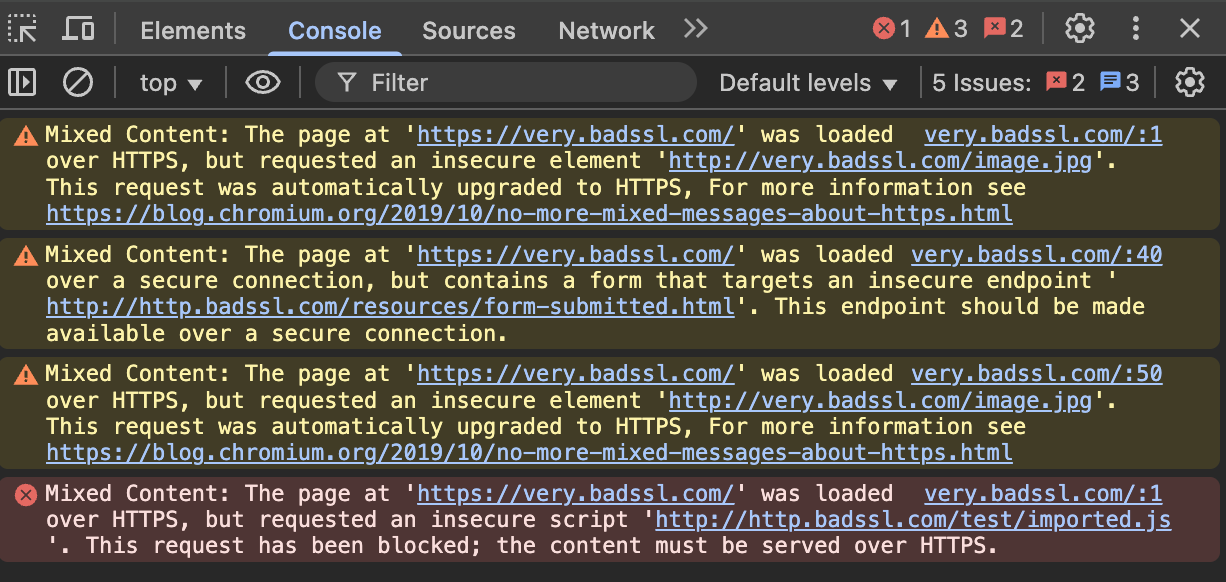
Task: Open the Default levels dropdown
Action: click(808, 83)
